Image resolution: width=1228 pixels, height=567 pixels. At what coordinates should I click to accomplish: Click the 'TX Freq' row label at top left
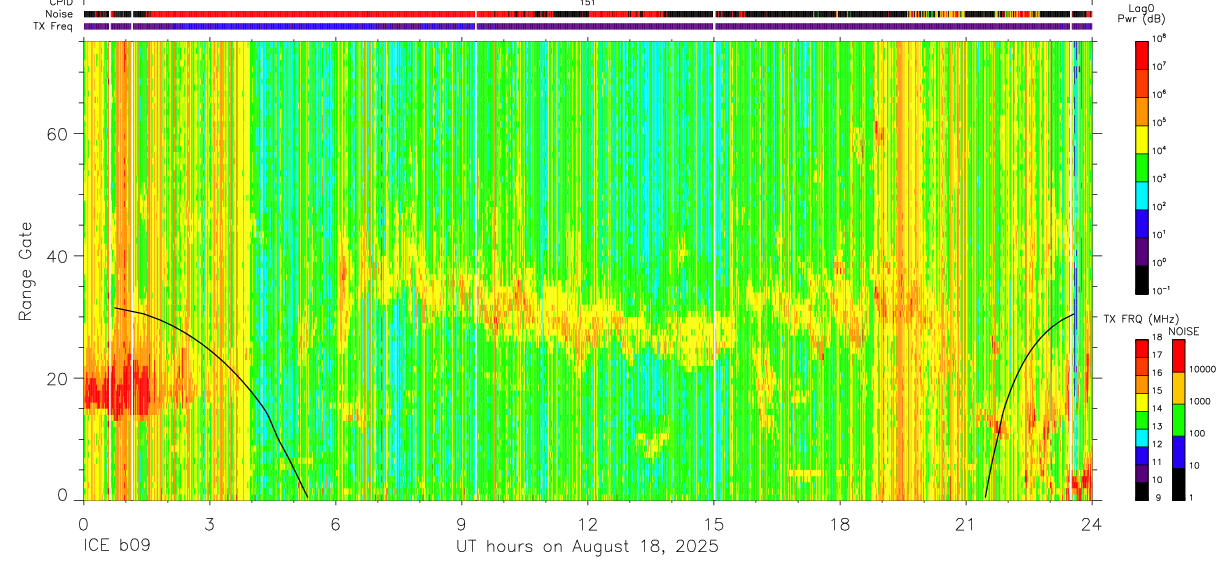point(55,25)
